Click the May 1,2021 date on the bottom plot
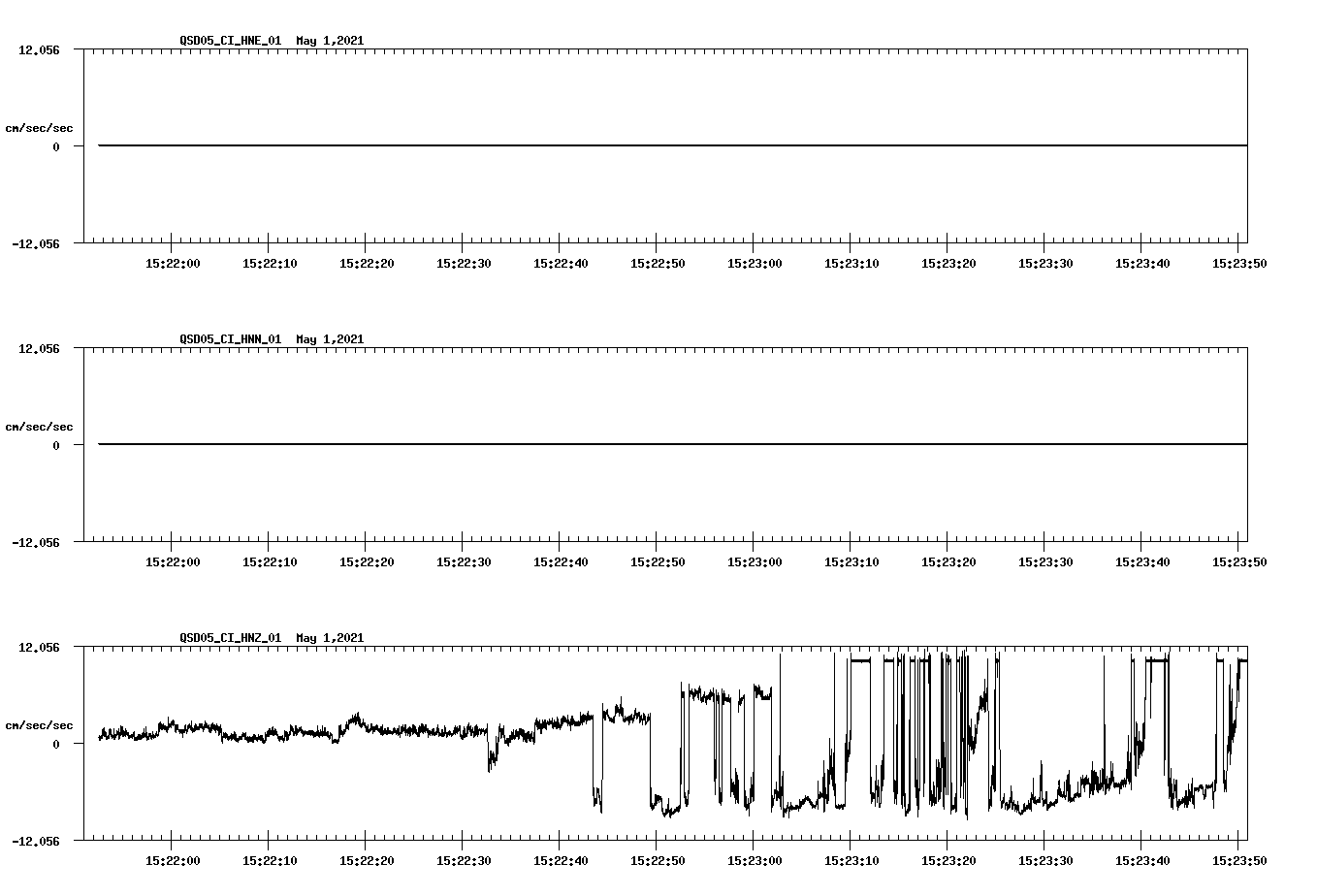This screenshot has height=896, width=1317. [x=331, y=638]
